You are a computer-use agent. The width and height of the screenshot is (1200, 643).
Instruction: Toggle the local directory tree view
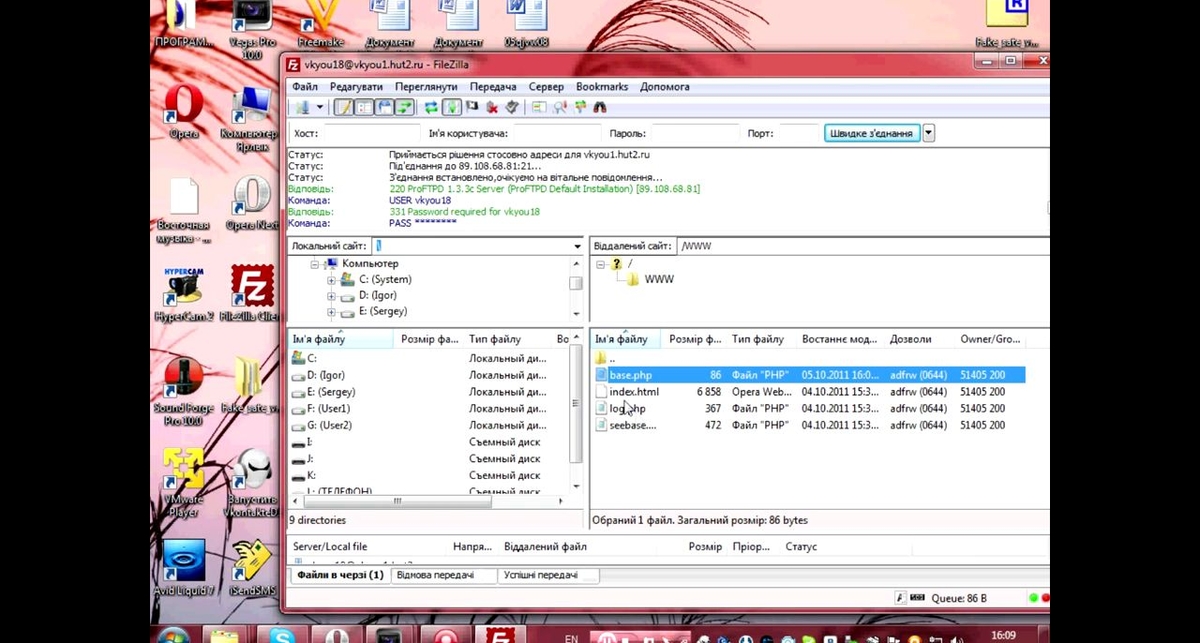[364, 108]
